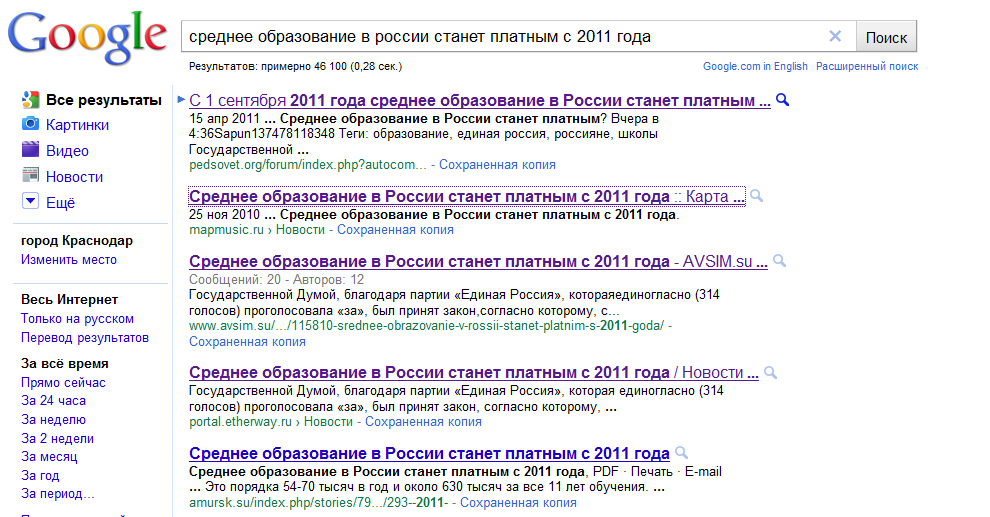The image size is (990, 517).
Task: Expand the Ещё more options dropdown
Action: tap(31, 203)
